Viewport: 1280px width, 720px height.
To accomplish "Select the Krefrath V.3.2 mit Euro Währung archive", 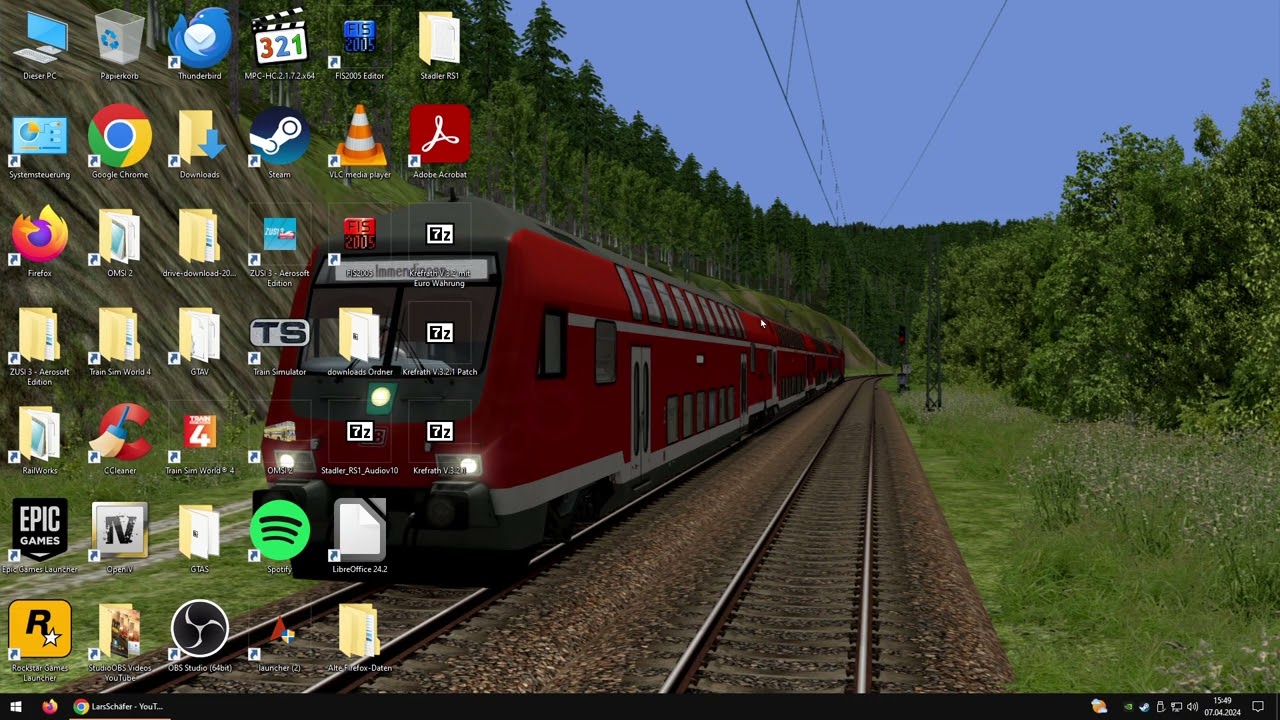I will click(x=440, y=248).
